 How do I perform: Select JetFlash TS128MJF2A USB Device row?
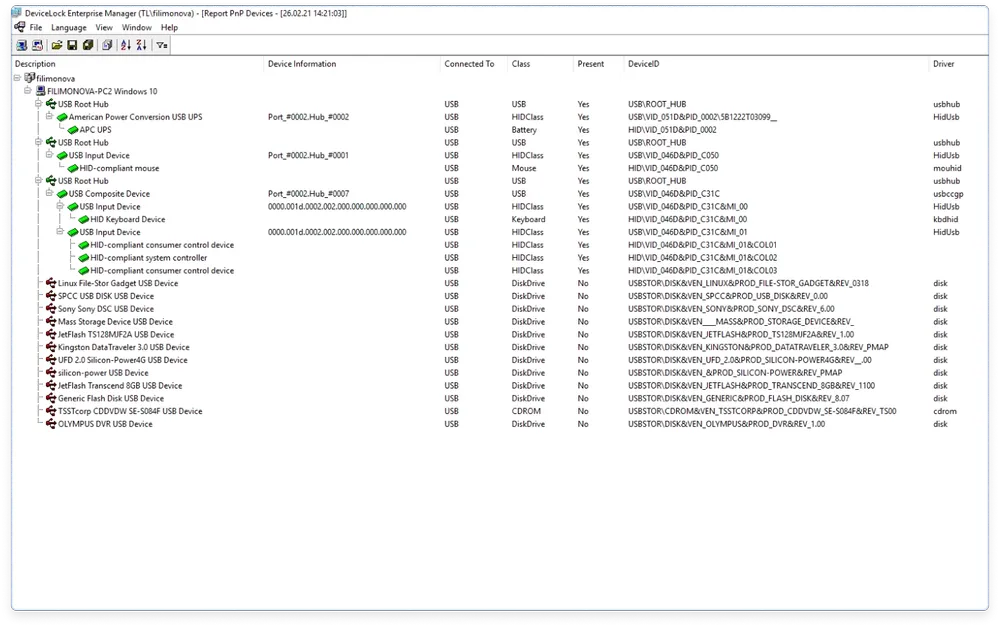click(x=500, y=334)
